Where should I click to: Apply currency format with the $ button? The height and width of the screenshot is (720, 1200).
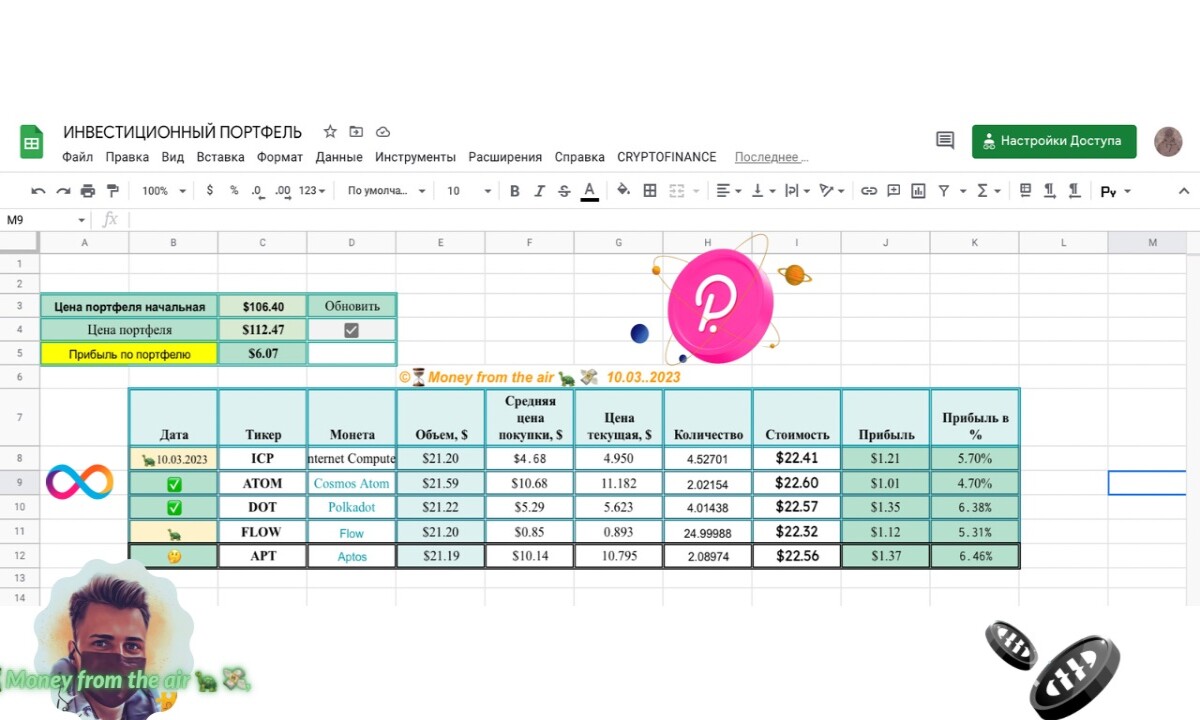click(209, 190)
